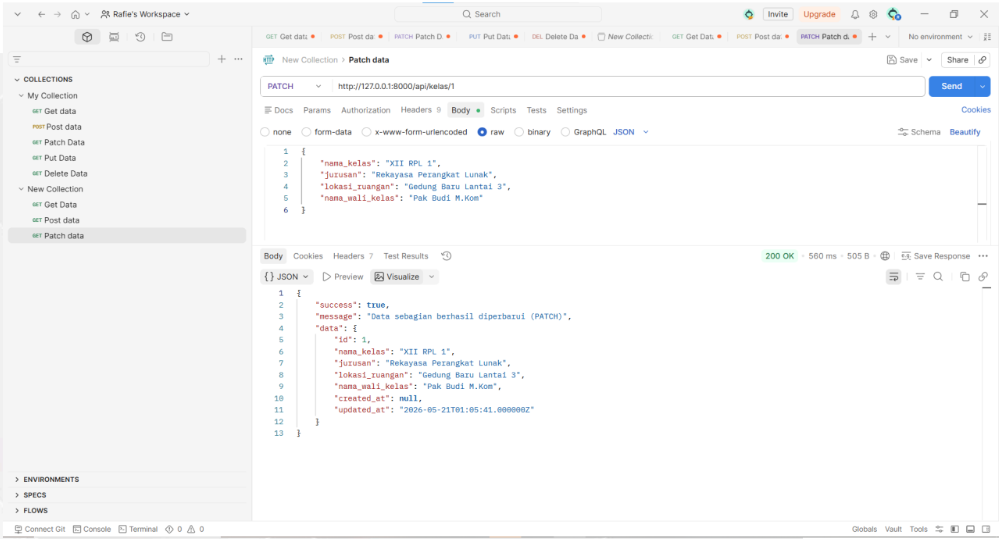
Task: Open the Collections sidebar icon
Action: coord(87,37)
